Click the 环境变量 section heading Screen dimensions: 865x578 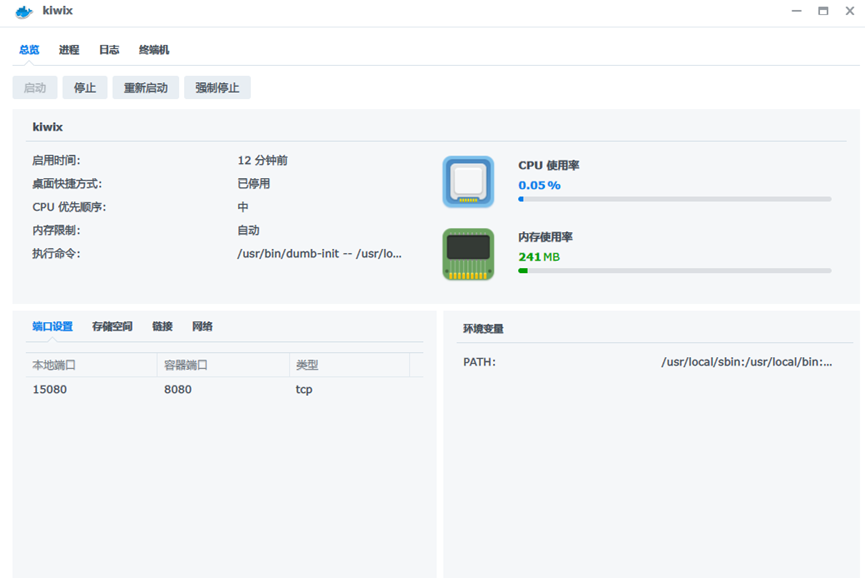483,329
